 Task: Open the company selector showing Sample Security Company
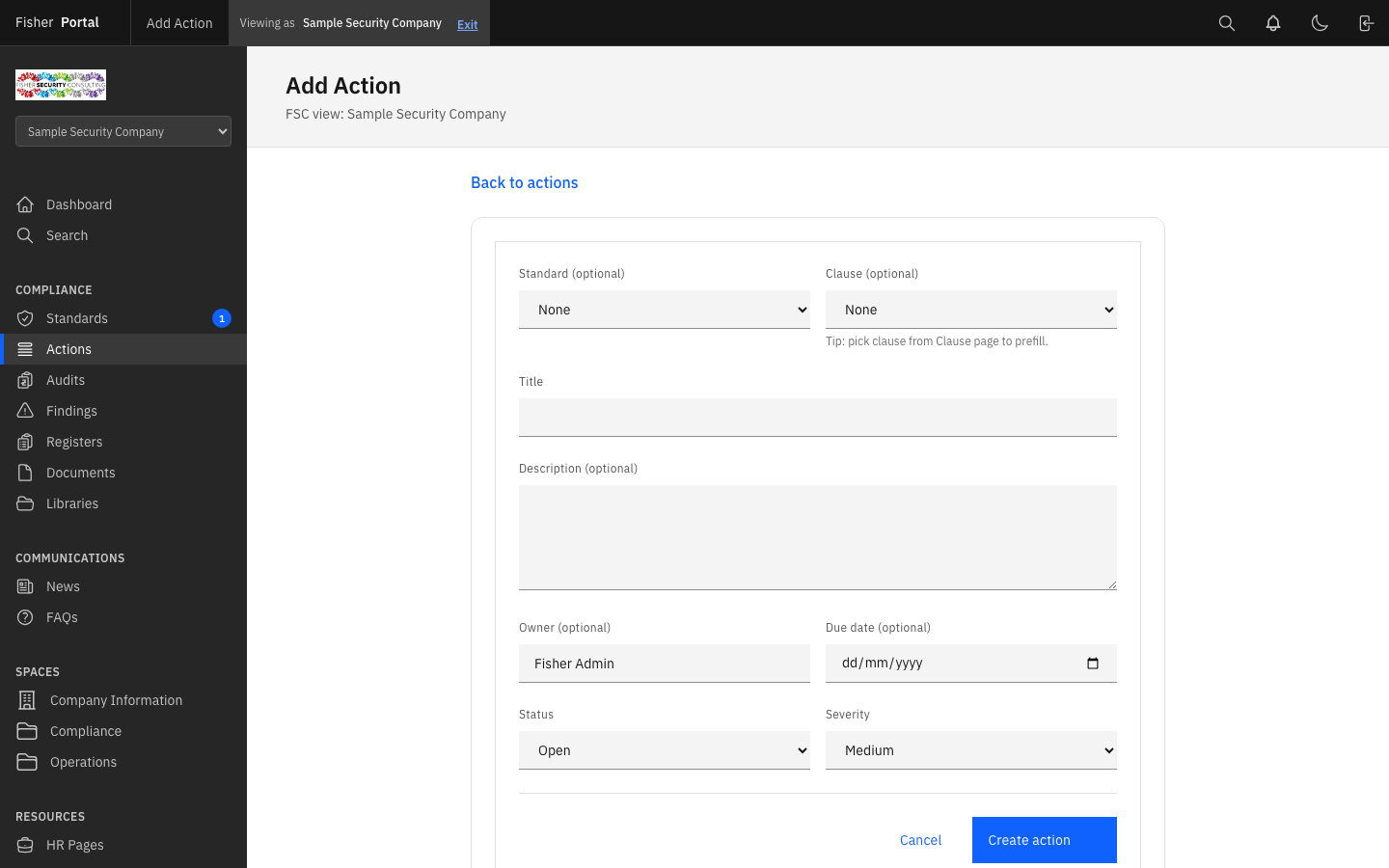coord(123,130)
